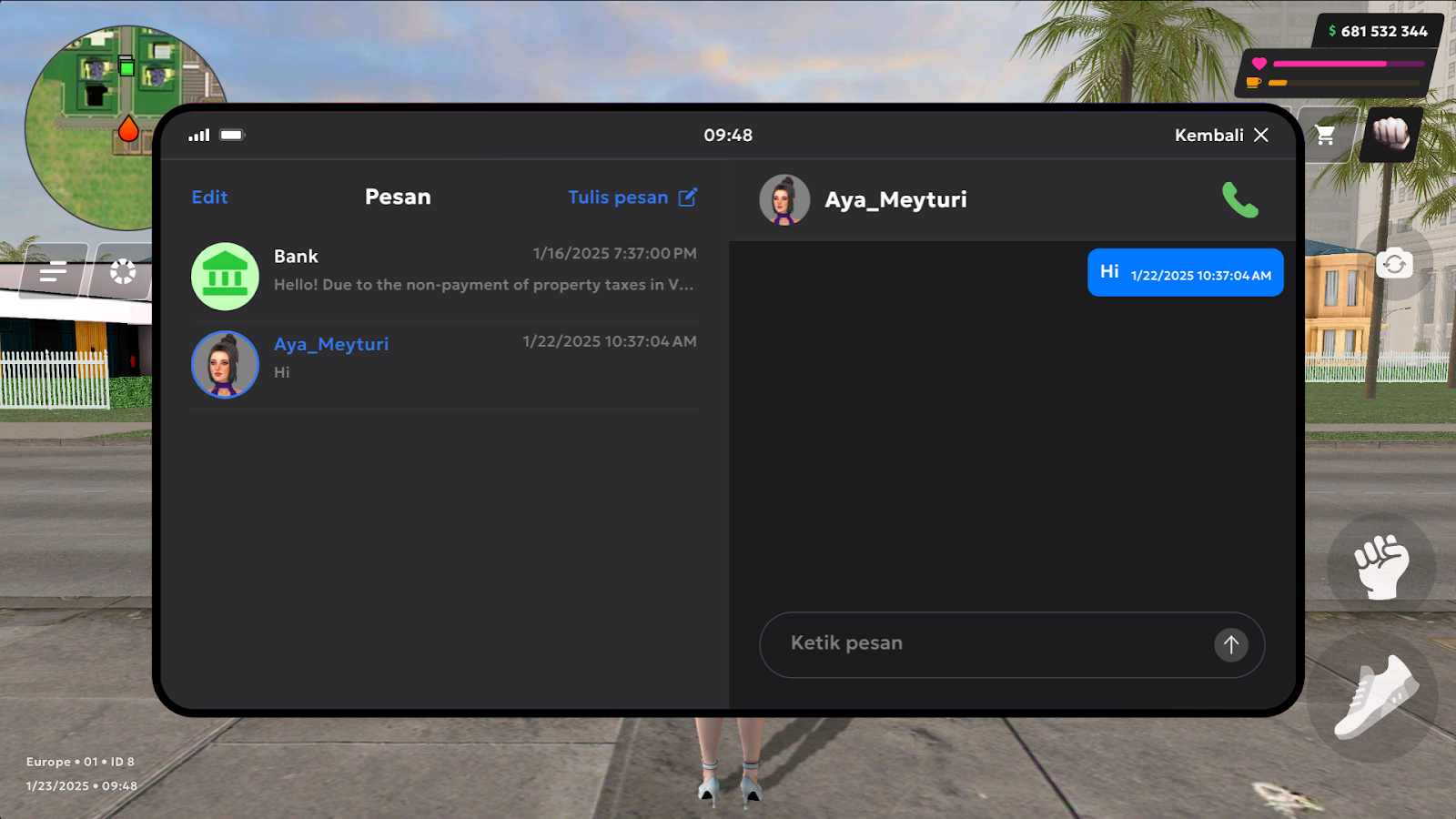The image size is (1456, 819).
Task: Click the Bank avatar icon
Action: (x=225, y=277)
